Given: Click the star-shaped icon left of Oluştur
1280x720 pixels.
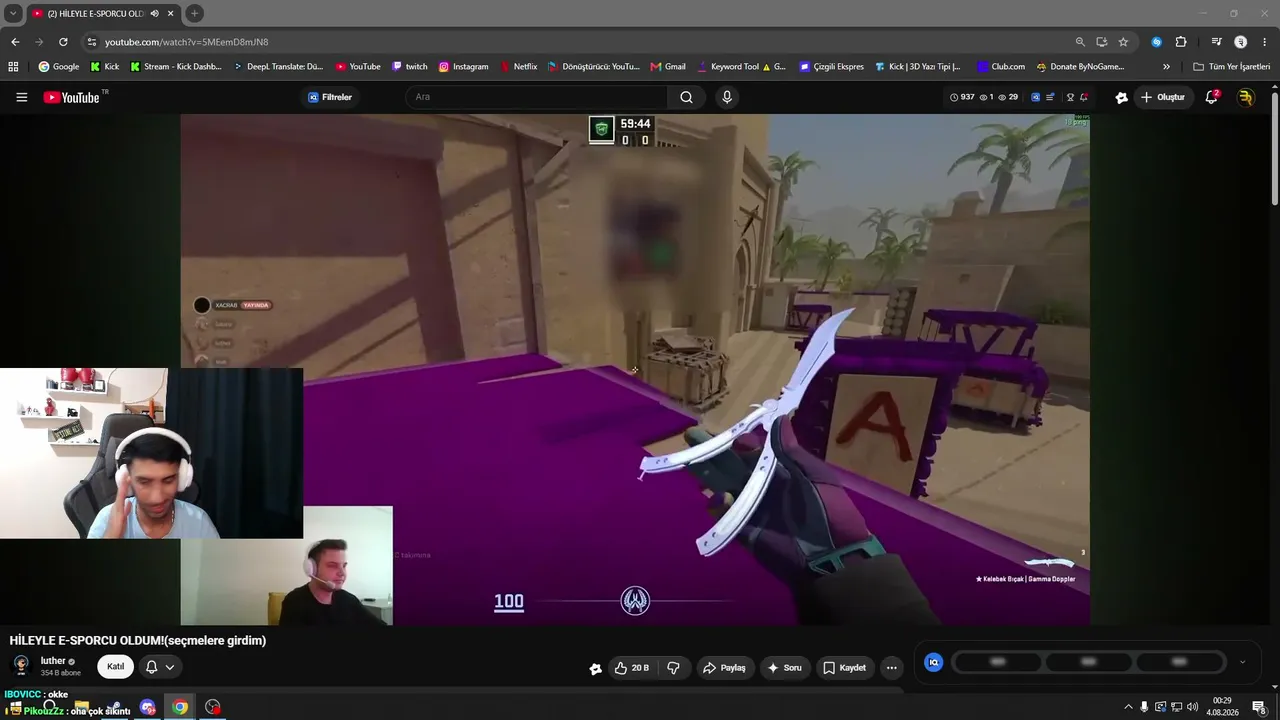Looking at the screenshot, I should coord(1121,97).
